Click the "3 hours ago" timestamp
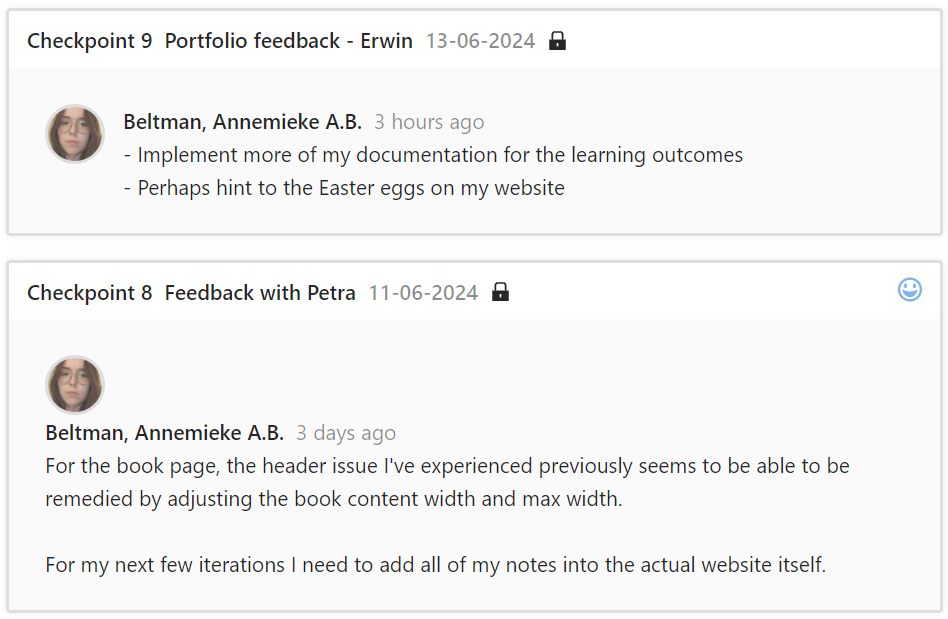 tap(429, 122)
